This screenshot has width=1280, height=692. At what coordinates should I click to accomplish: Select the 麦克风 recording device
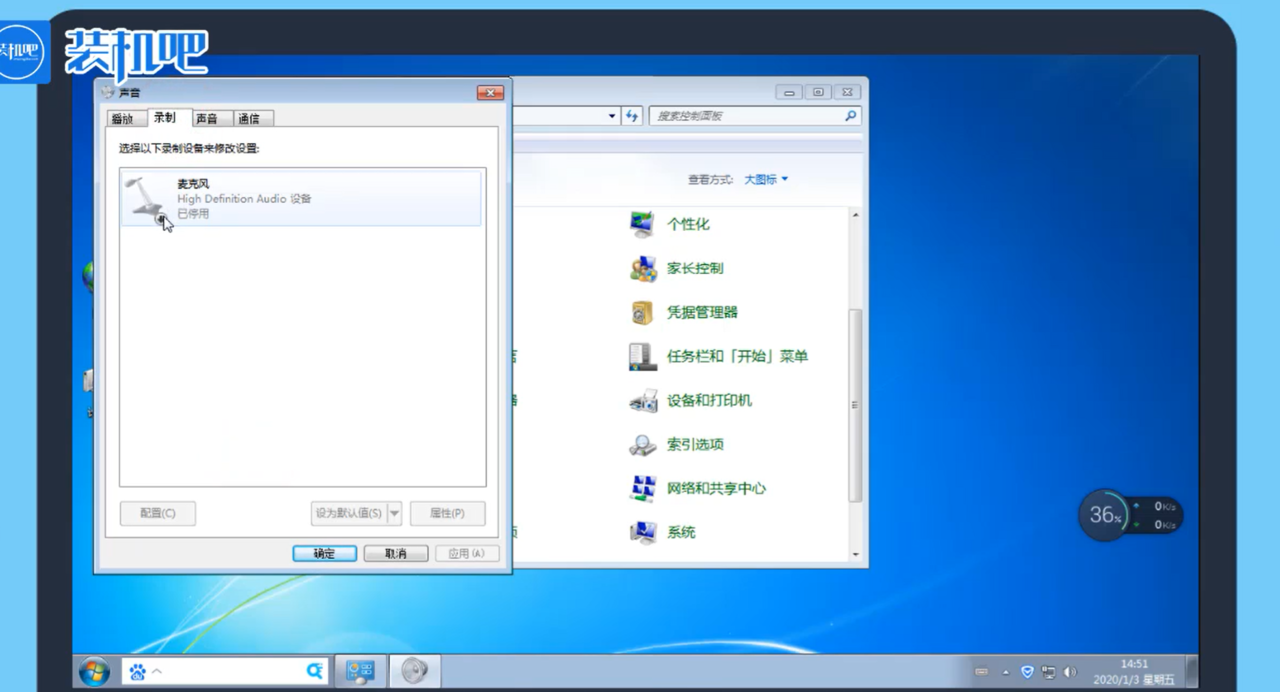pos(301,198)
